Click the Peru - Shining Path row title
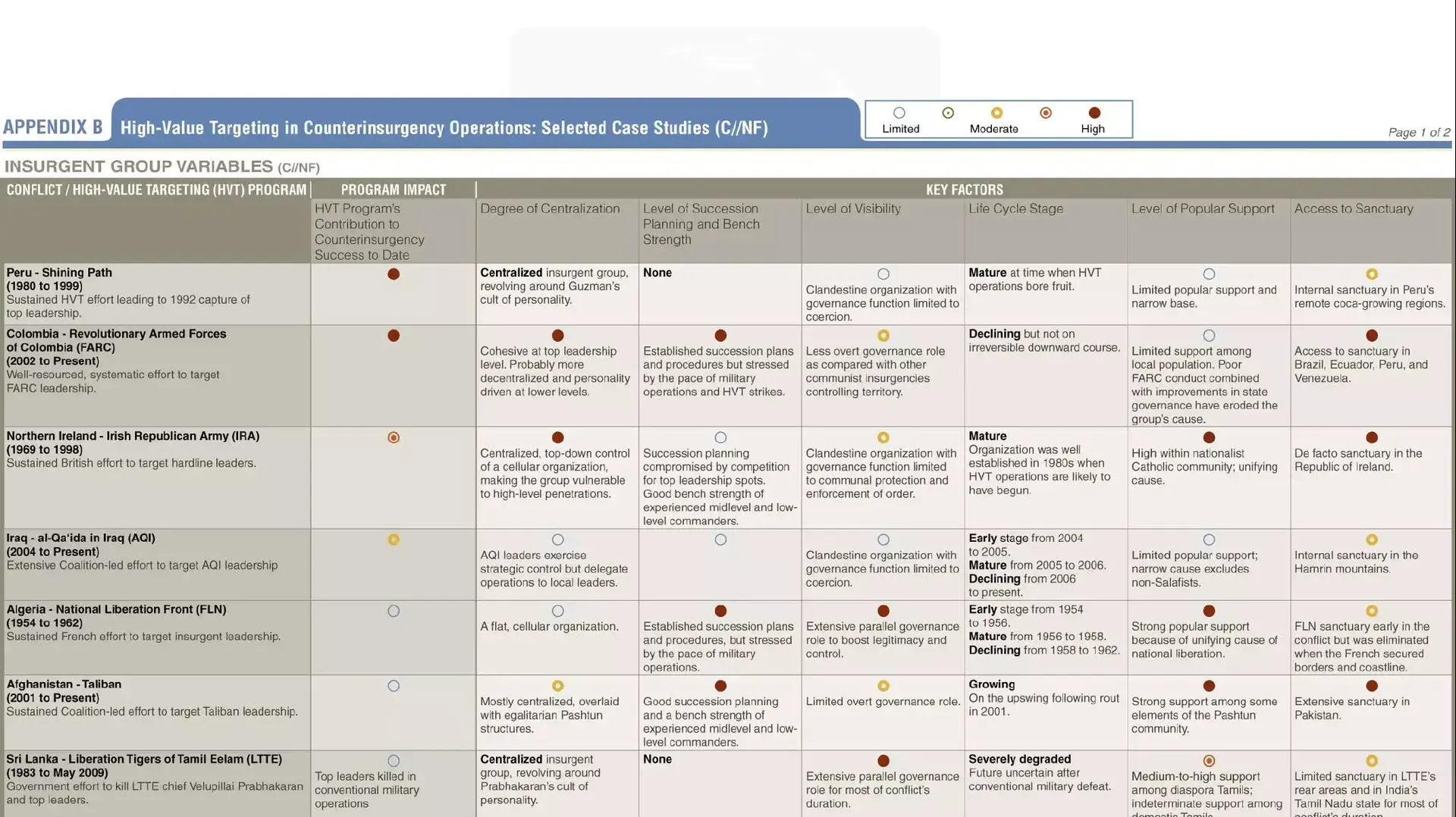Image resolution: width=1456 pixels, height=817 pixels. 59,273
